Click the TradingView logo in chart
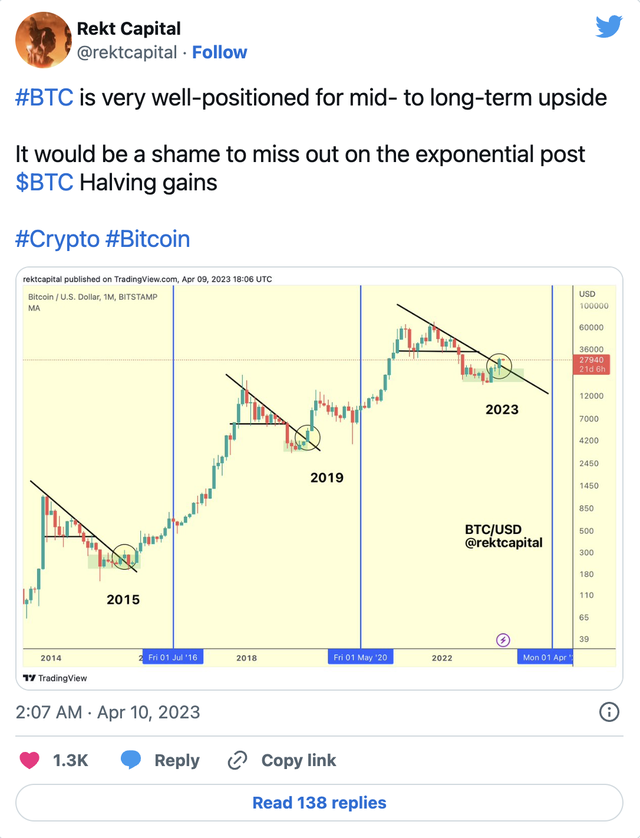 [55, 678]
